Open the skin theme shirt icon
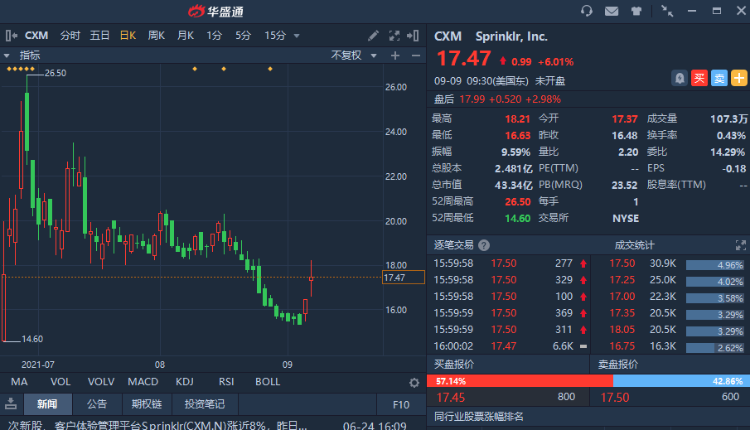This screenshot has width=750, height=430. 636,11
